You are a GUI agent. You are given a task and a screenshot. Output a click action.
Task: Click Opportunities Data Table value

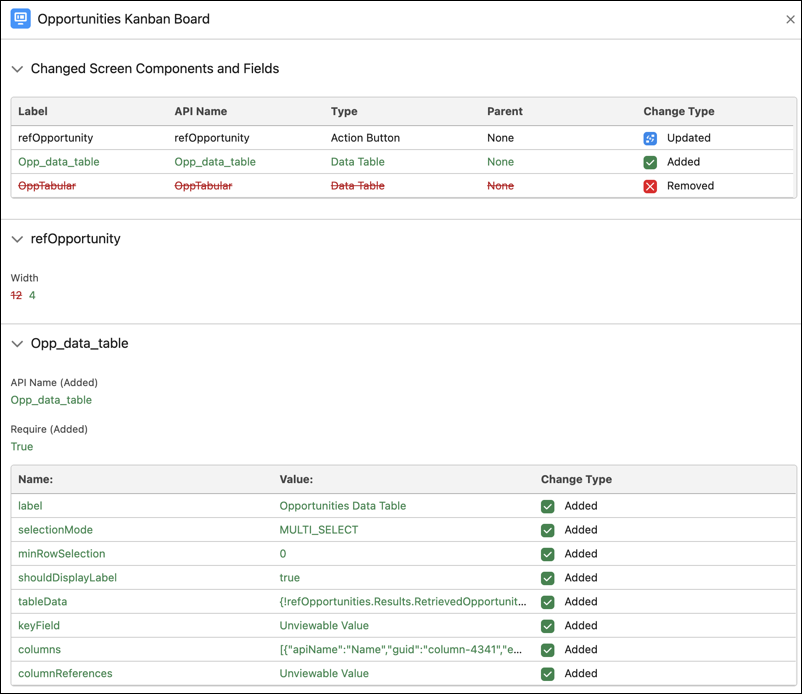pyautogui.click(x=343, y=506)
